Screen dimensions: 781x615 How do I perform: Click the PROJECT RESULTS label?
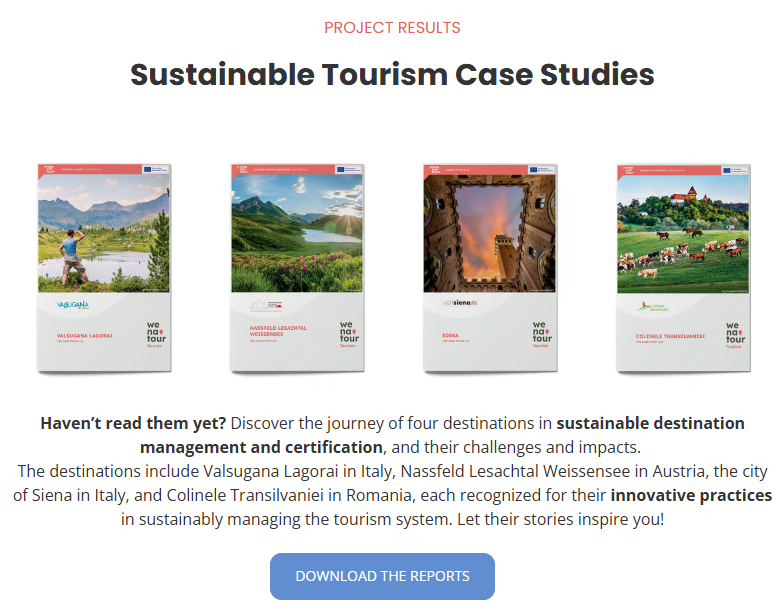click(x=392, y=28)
